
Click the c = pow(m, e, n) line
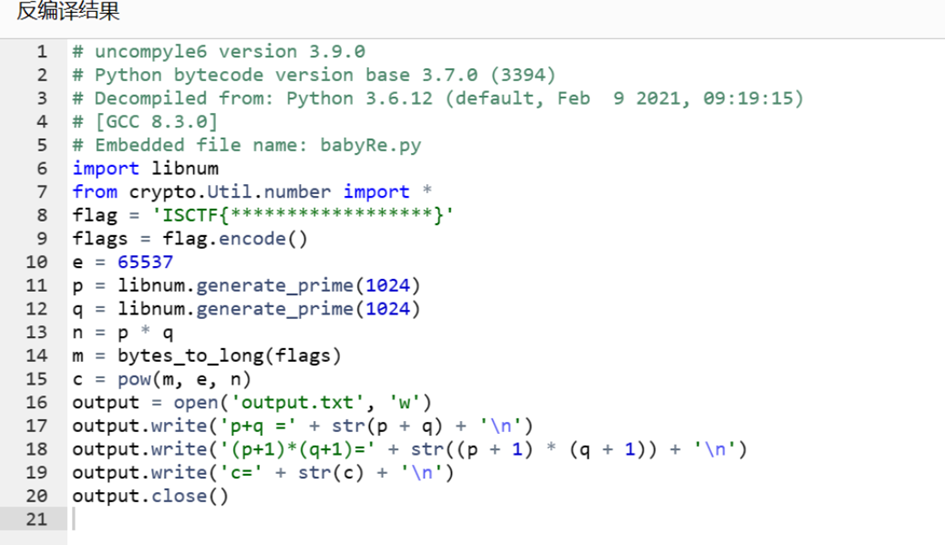point(162,379)
